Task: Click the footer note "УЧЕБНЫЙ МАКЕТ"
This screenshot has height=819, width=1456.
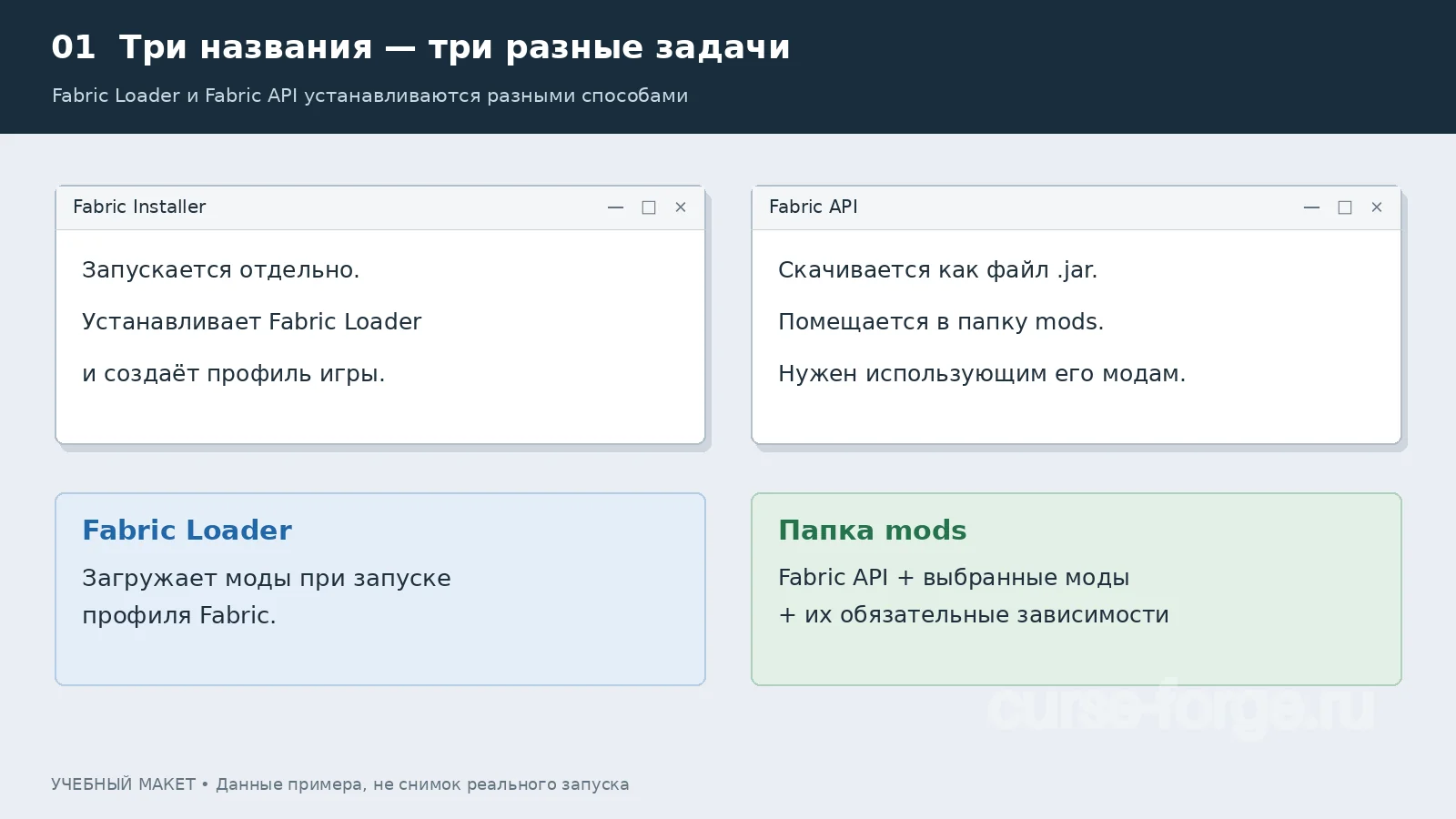Action: 124,784
